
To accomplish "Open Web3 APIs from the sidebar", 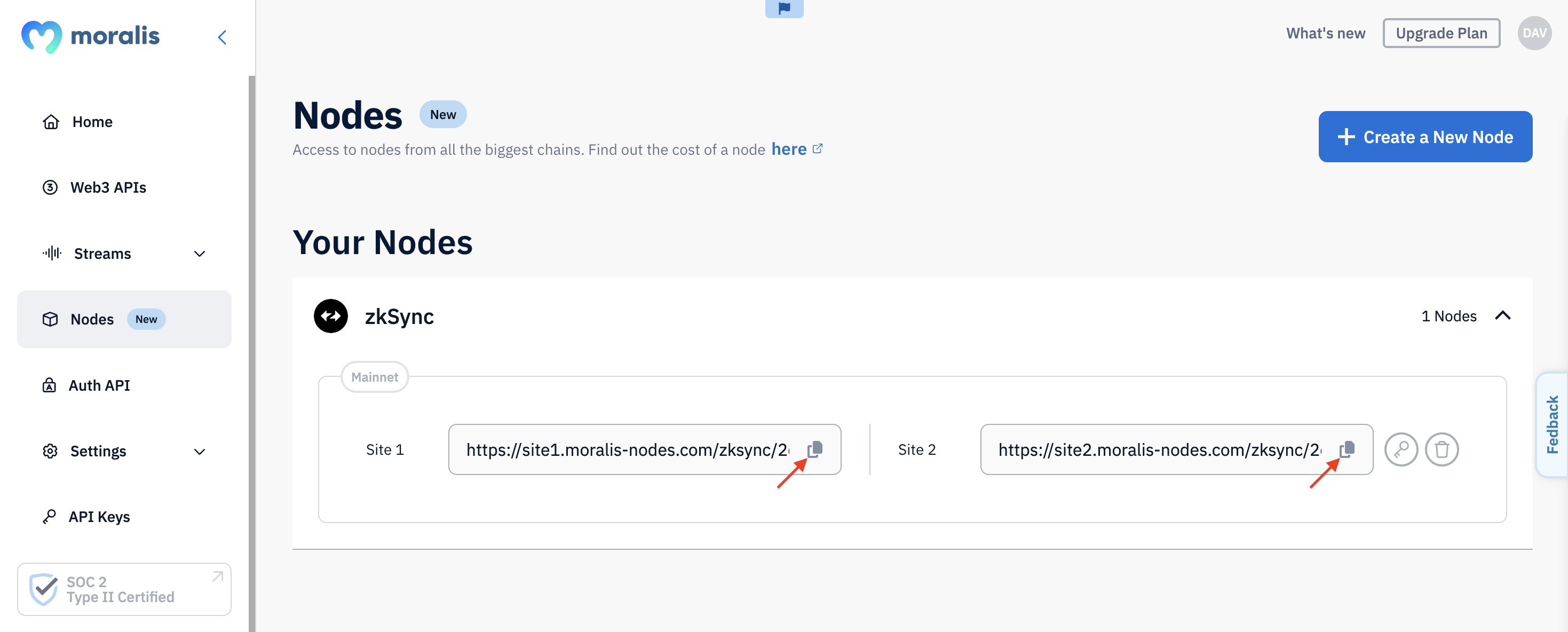I will pyautogui.click(x=108, y=187).
